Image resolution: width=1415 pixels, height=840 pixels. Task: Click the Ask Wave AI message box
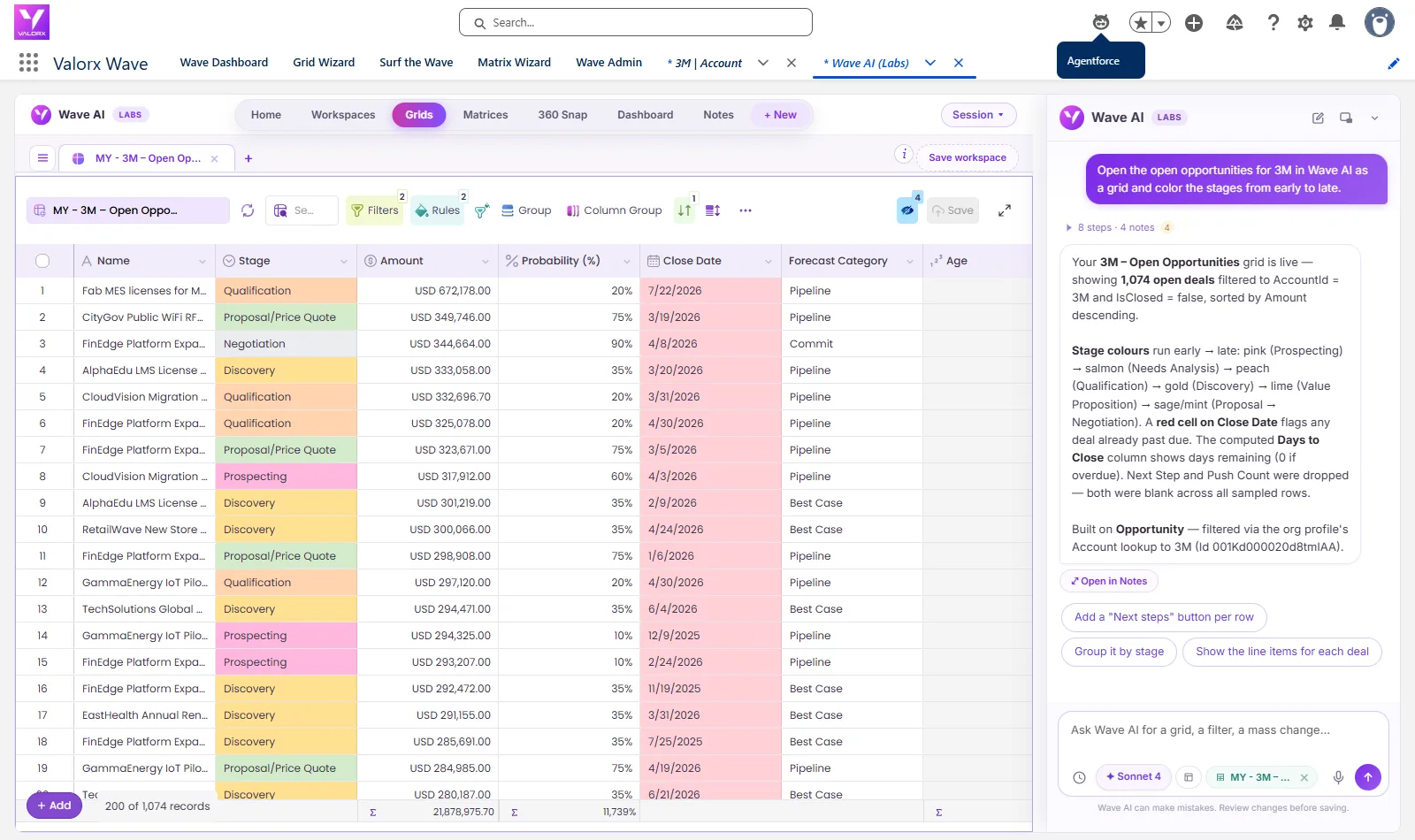pos(1223,731)
